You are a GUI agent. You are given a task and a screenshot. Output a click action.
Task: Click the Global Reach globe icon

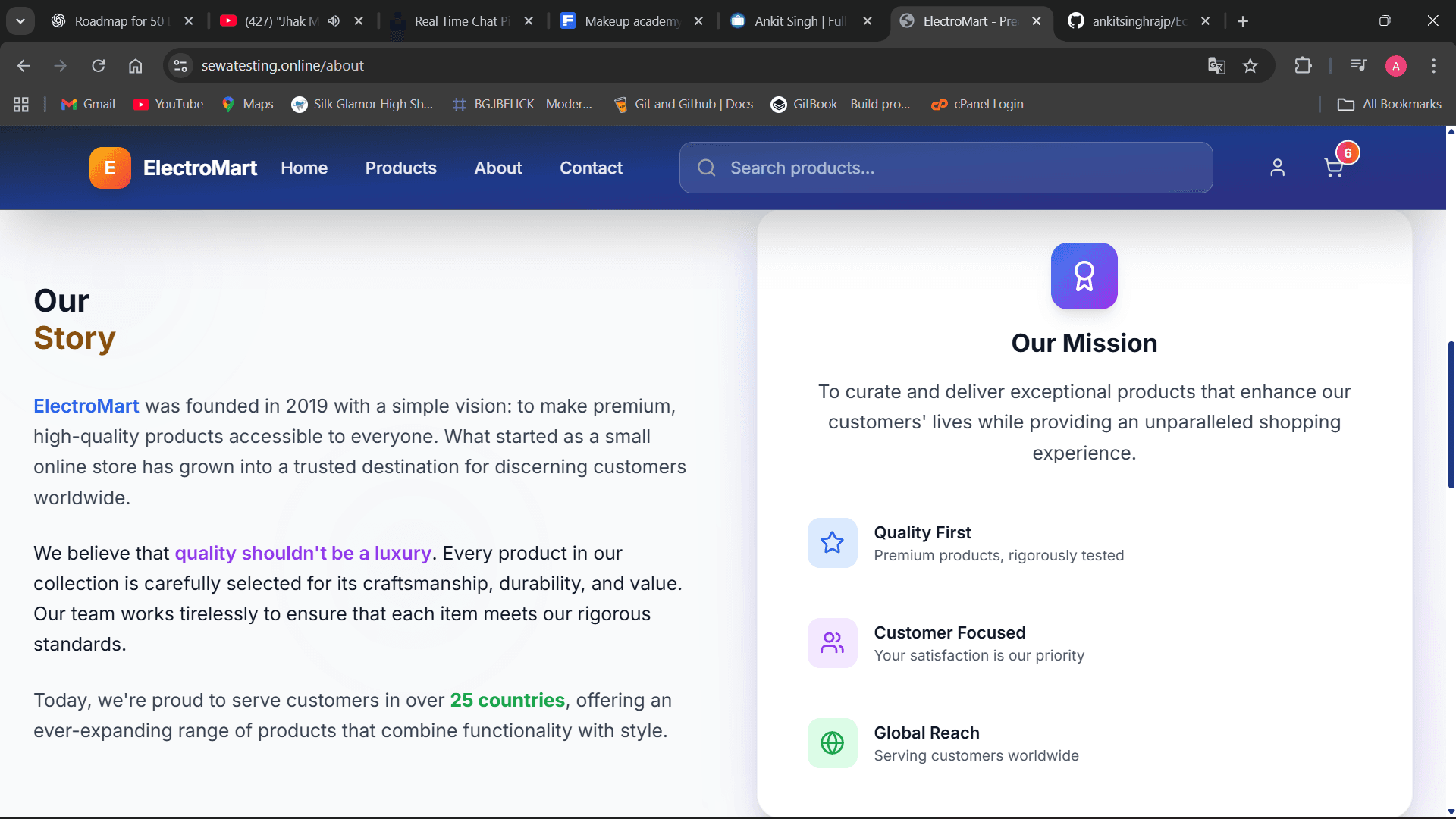click(832, 743)
